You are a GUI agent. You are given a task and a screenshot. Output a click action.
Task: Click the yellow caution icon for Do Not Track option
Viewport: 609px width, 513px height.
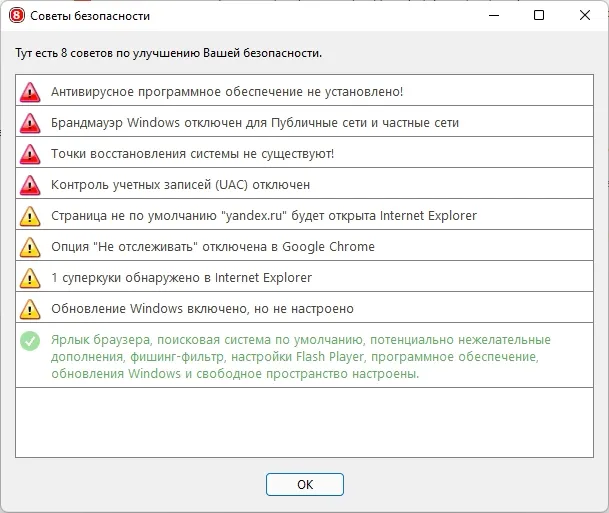(30, 247)
